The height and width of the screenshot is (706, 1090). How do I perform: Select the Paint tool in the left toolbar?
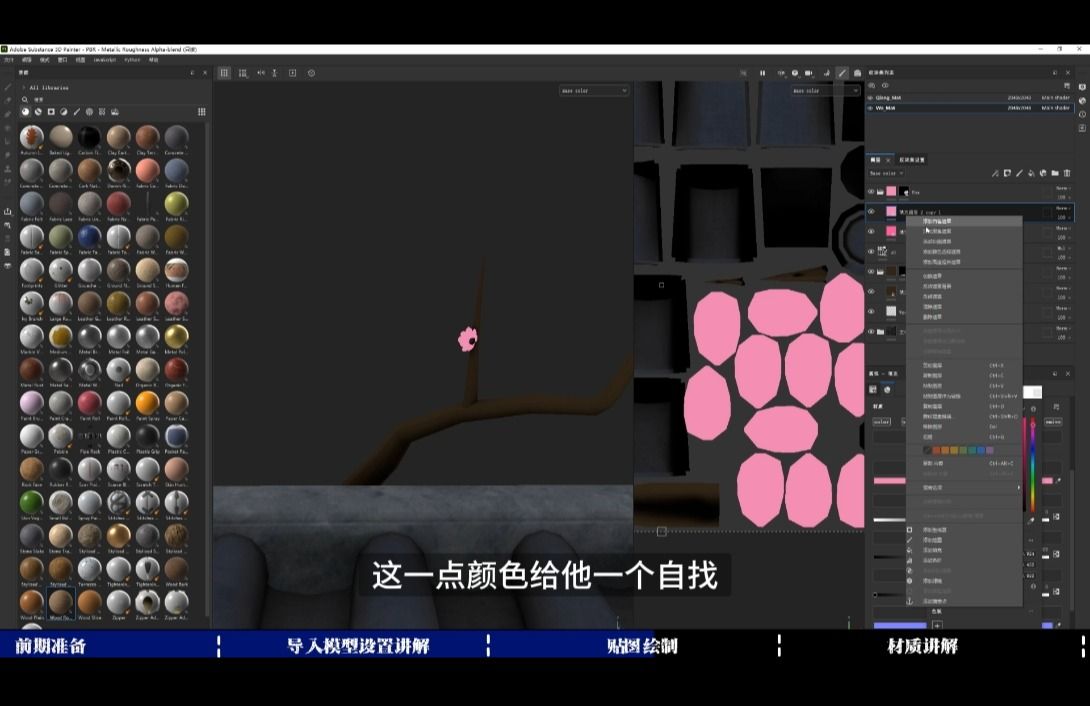7,88
